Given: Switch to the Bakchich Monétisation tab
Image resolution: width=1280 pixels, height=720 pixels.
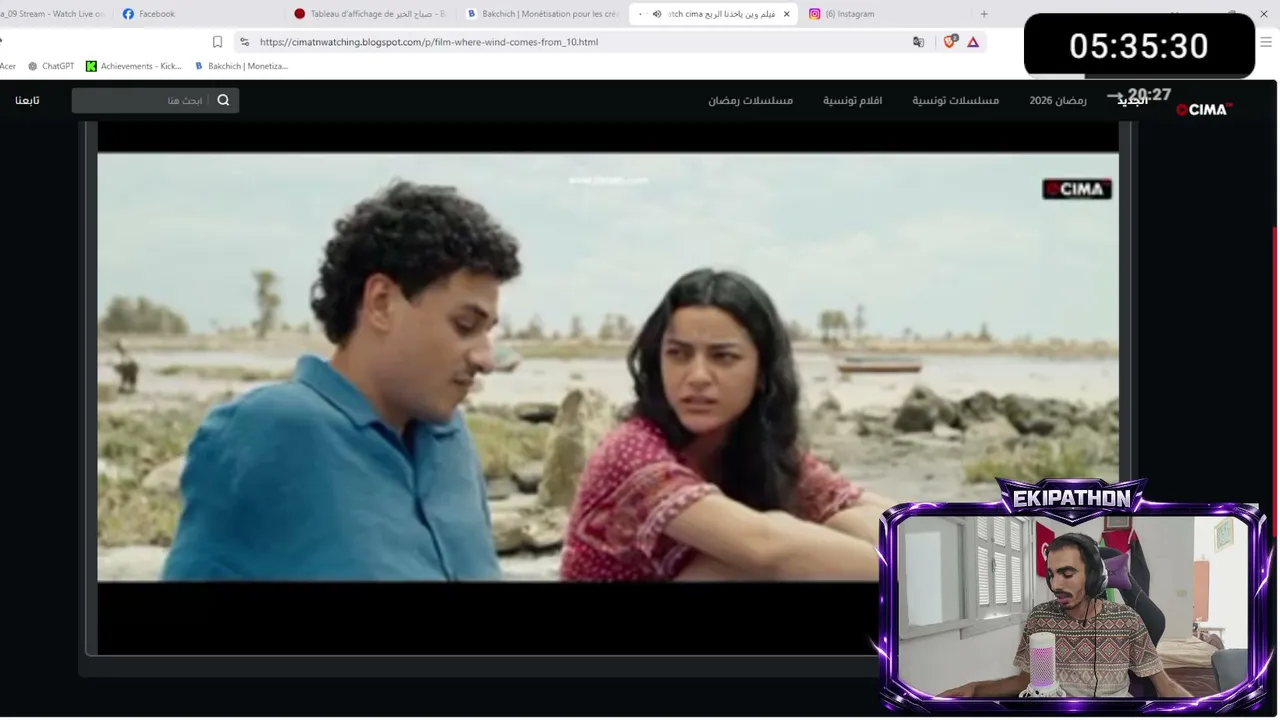Looking at the screenshot, I should (x=543, y=14).
